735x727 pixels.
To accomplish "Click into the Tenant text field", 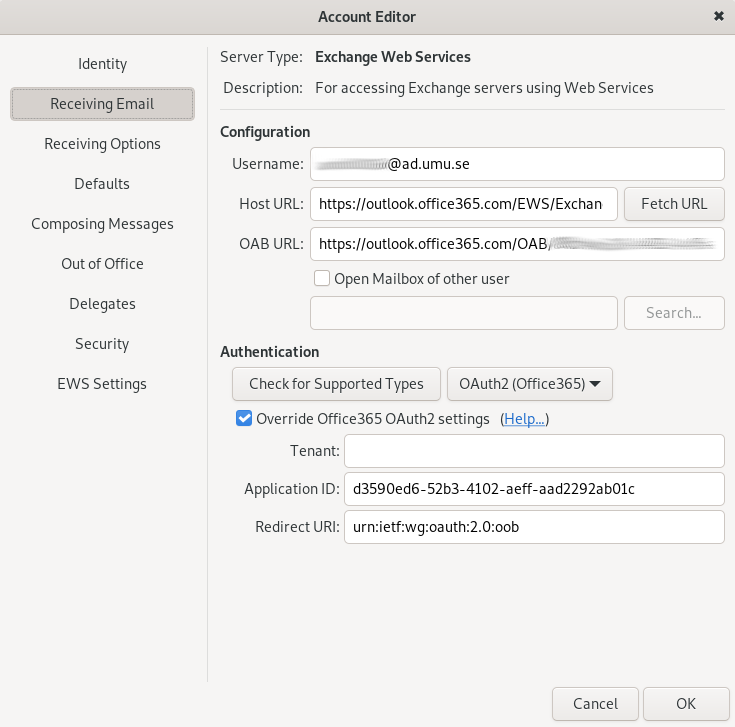I will (533, 451).
